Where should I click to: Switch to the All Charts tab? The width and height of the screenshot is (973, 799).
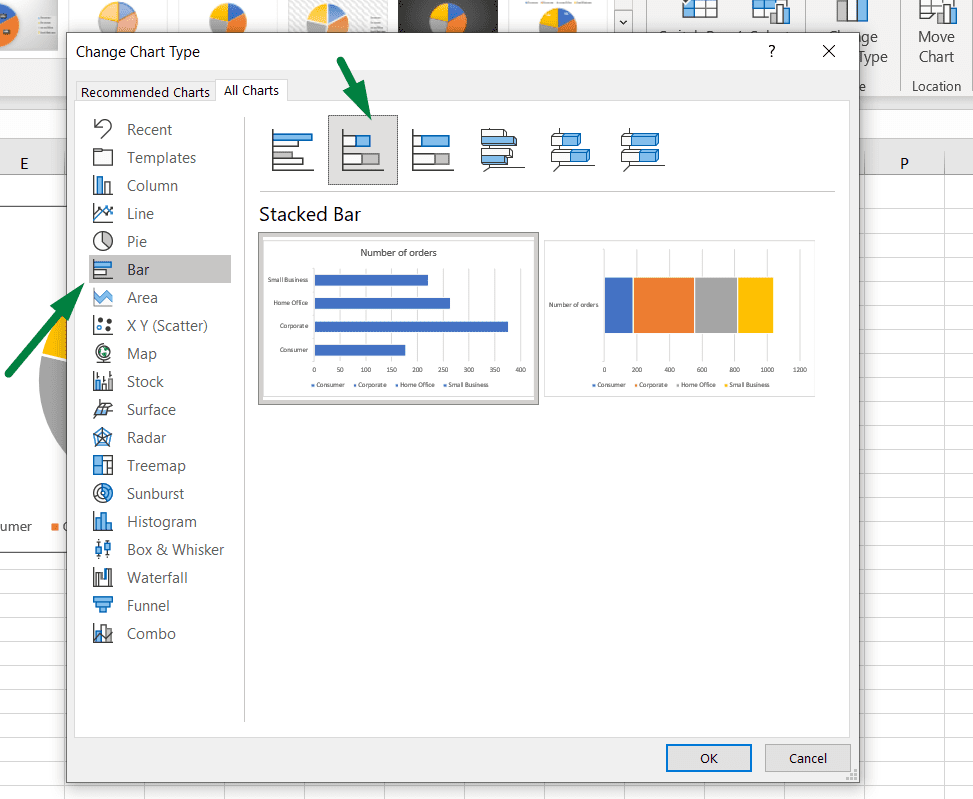(251, 90)
